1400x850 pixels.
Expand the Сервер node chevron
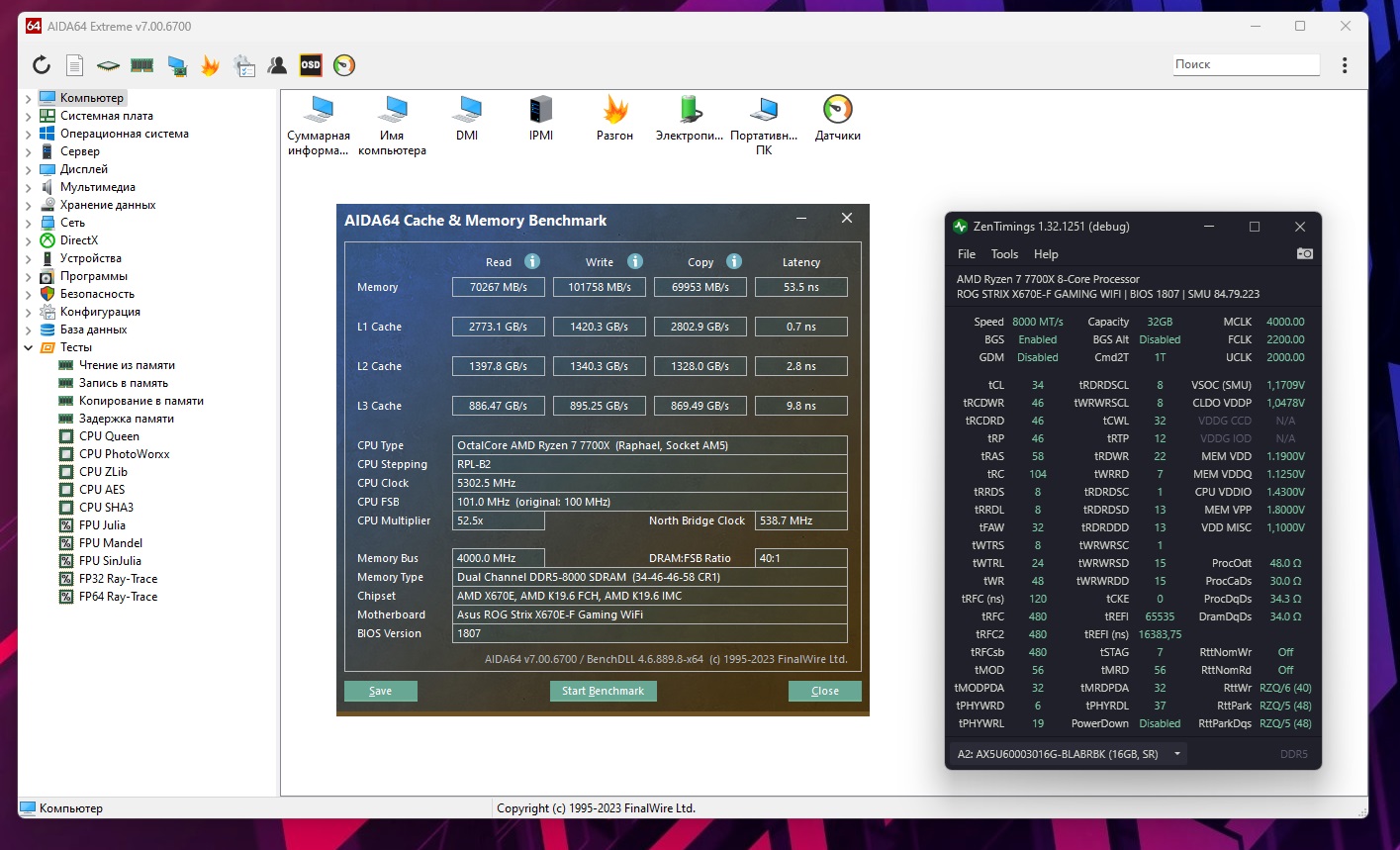click(28, 151)
